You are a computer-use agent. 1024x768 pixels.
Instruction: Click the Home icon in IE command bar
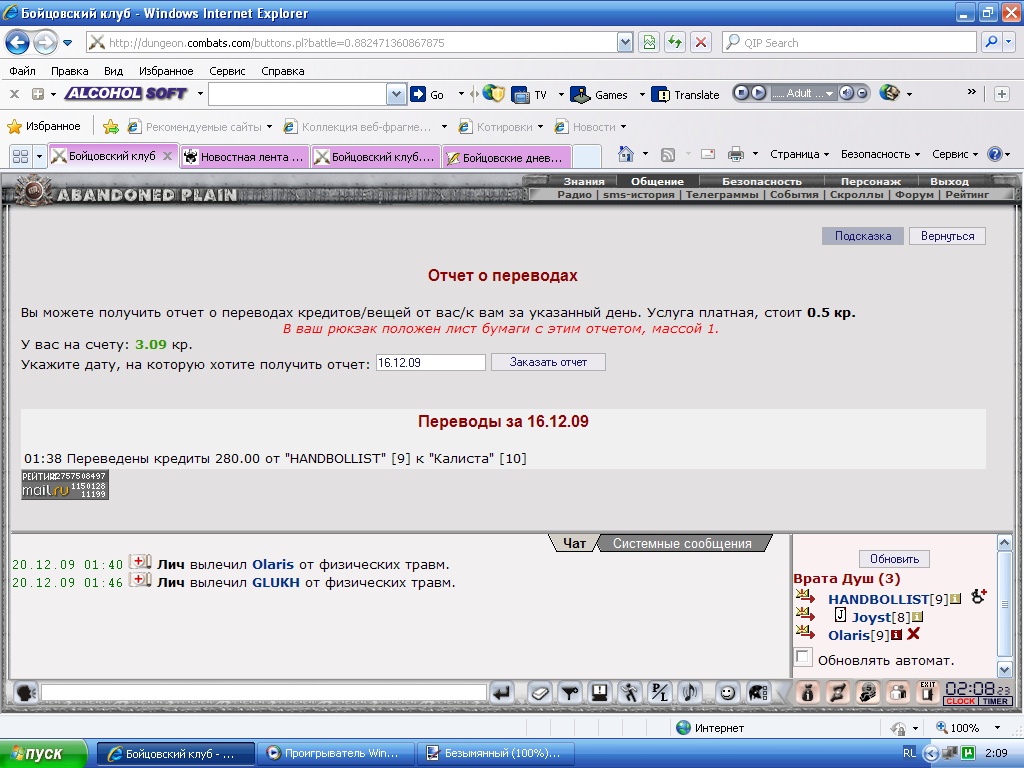coord(626,154)
